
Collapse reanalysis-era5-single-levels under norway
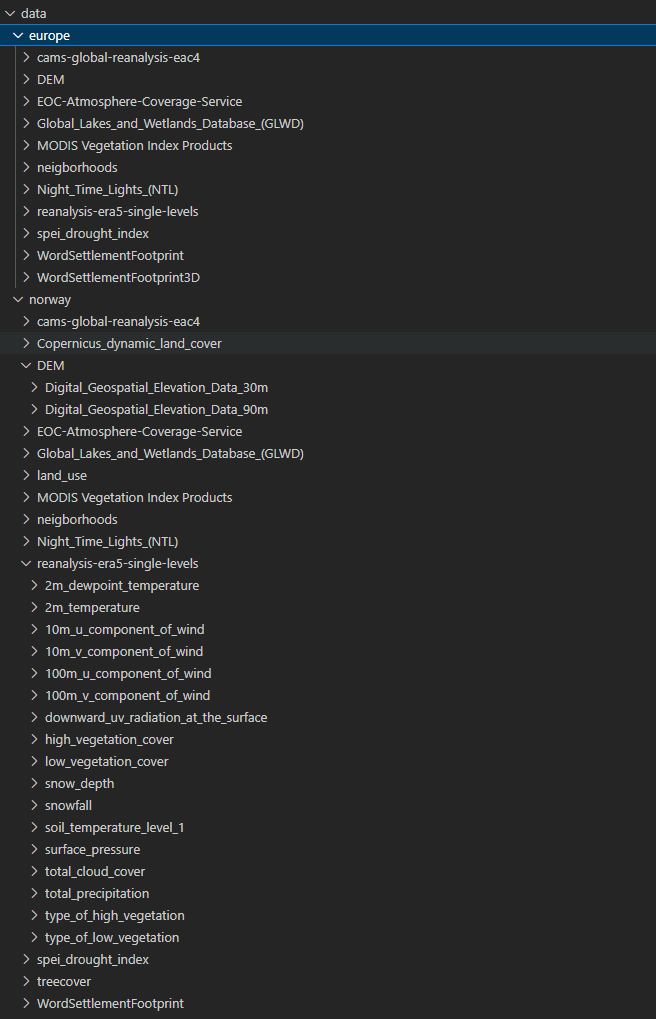click(26, 564)
